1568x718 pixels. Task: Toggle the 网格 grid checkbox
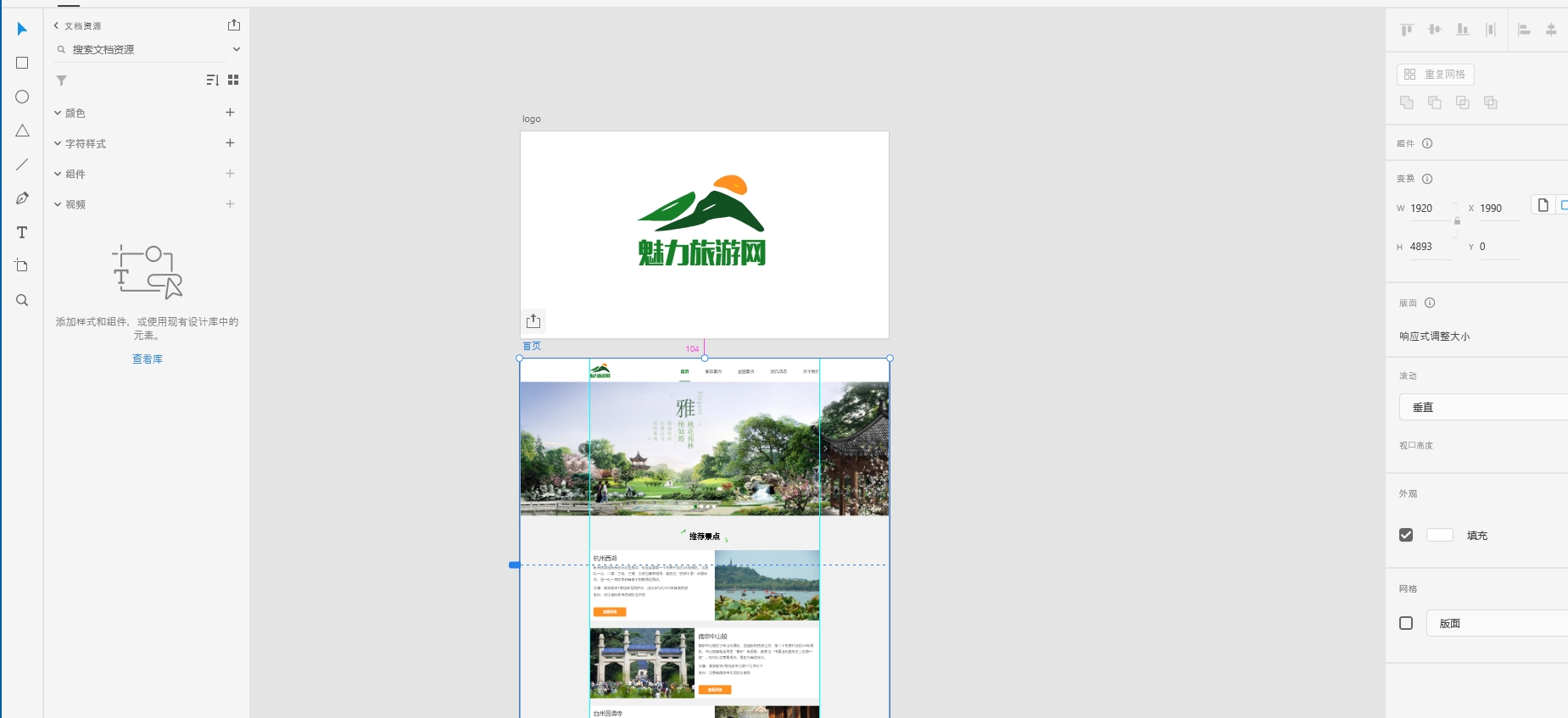[1406, 623]
